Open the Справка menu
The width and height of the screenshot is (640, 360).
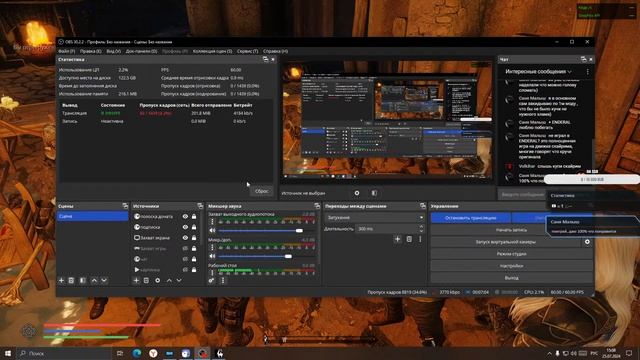click(275, 51)
